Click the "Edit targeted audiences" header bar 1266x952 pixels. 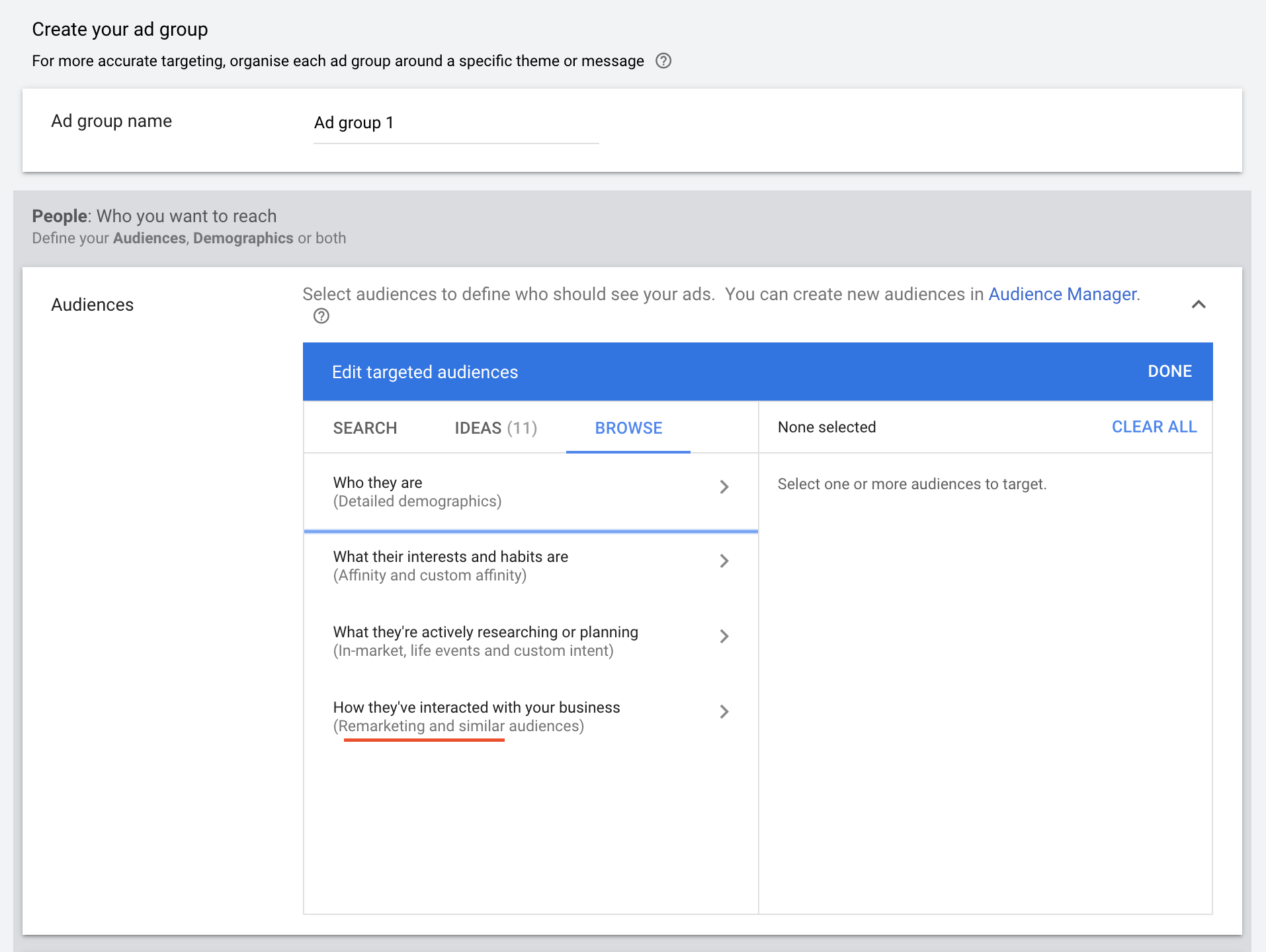click(425, 372)
